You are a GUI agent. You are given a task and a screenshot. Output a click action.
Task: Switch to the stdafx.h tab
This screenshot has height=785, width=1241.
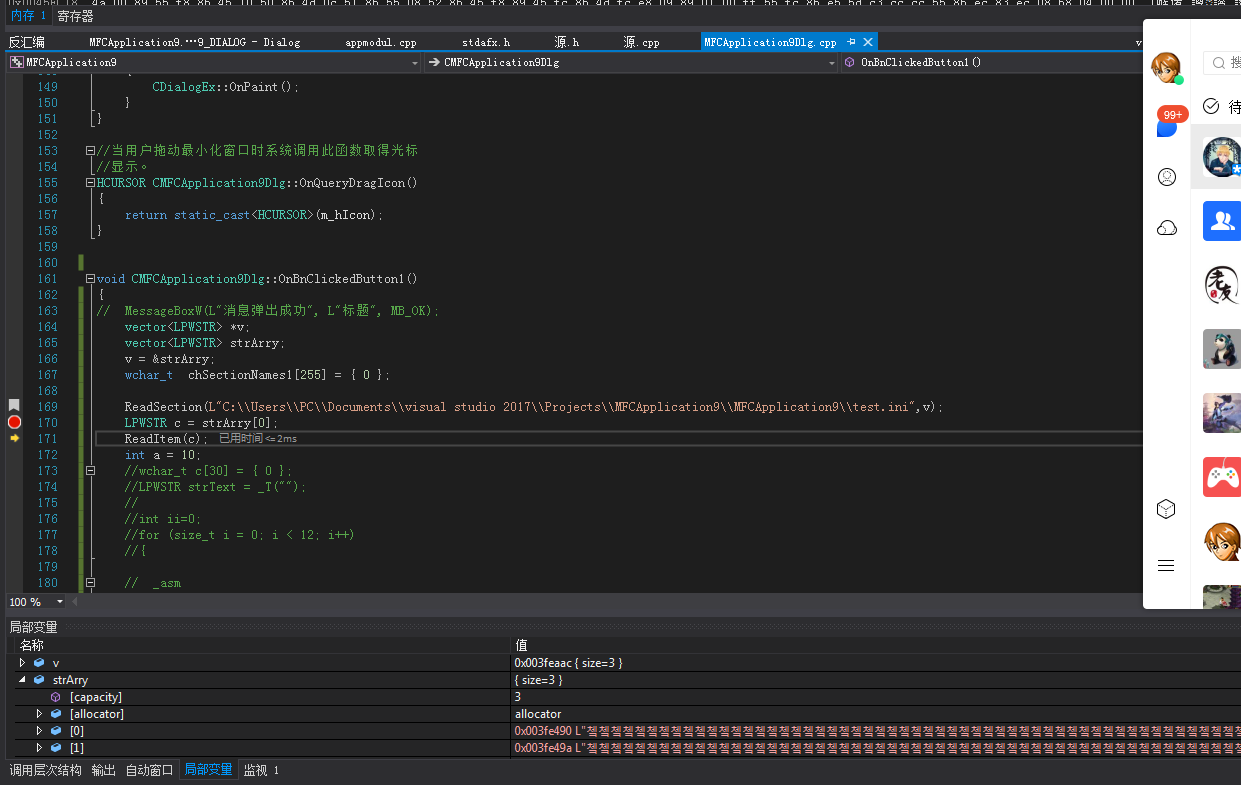(486, 42)
